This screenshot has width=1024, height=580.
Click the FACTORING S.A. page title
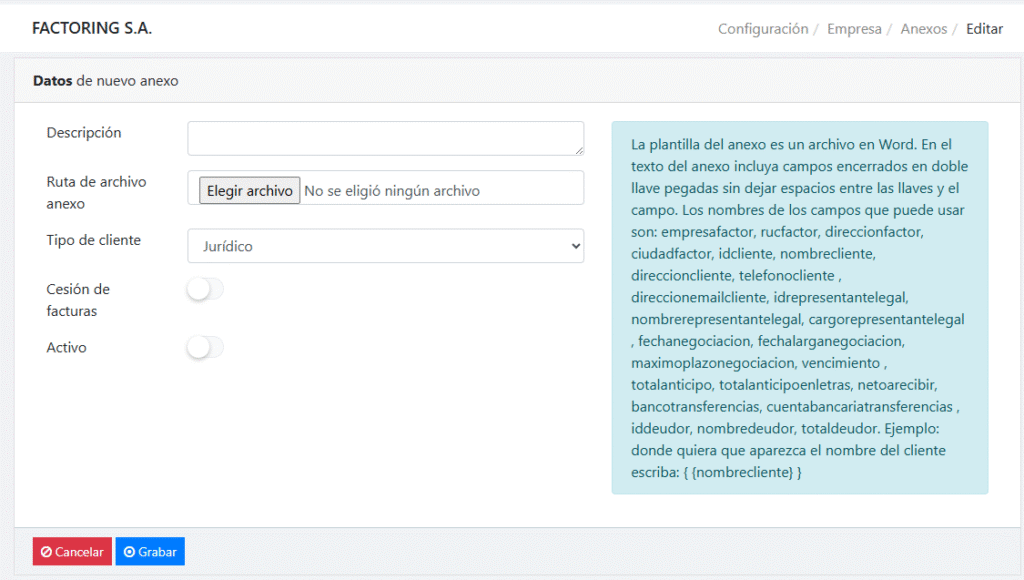pos(92,29)
